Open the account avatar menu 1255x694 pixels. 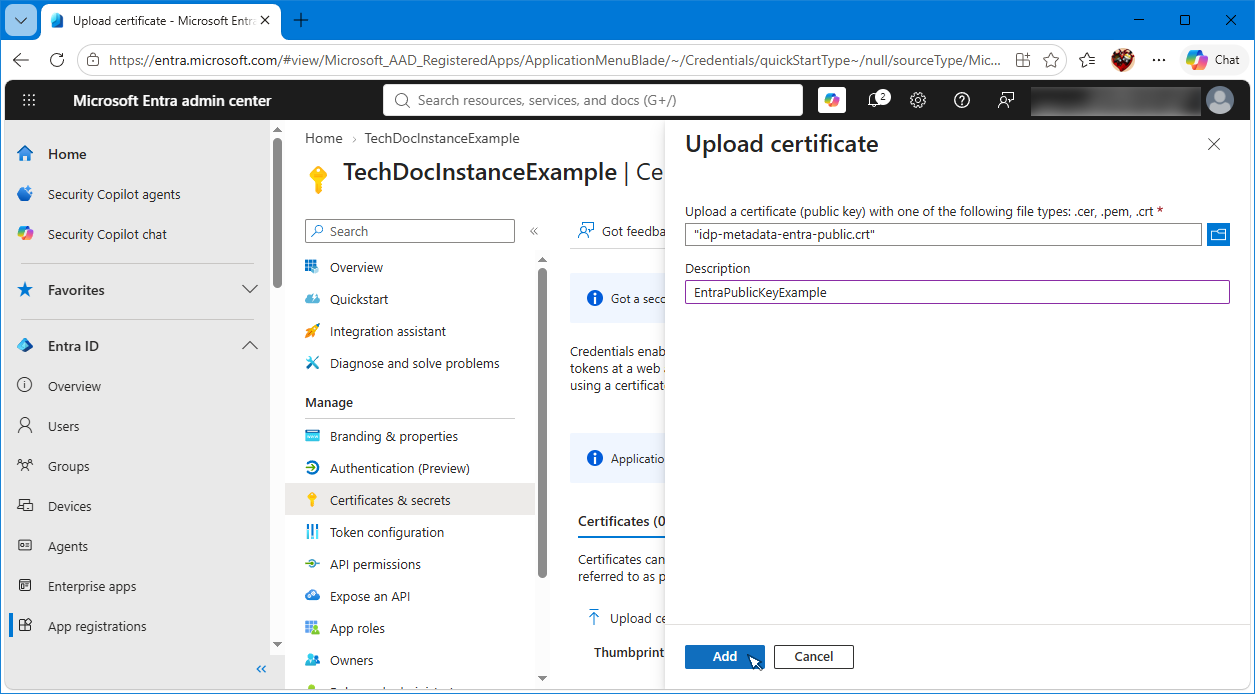(1220, 100)
